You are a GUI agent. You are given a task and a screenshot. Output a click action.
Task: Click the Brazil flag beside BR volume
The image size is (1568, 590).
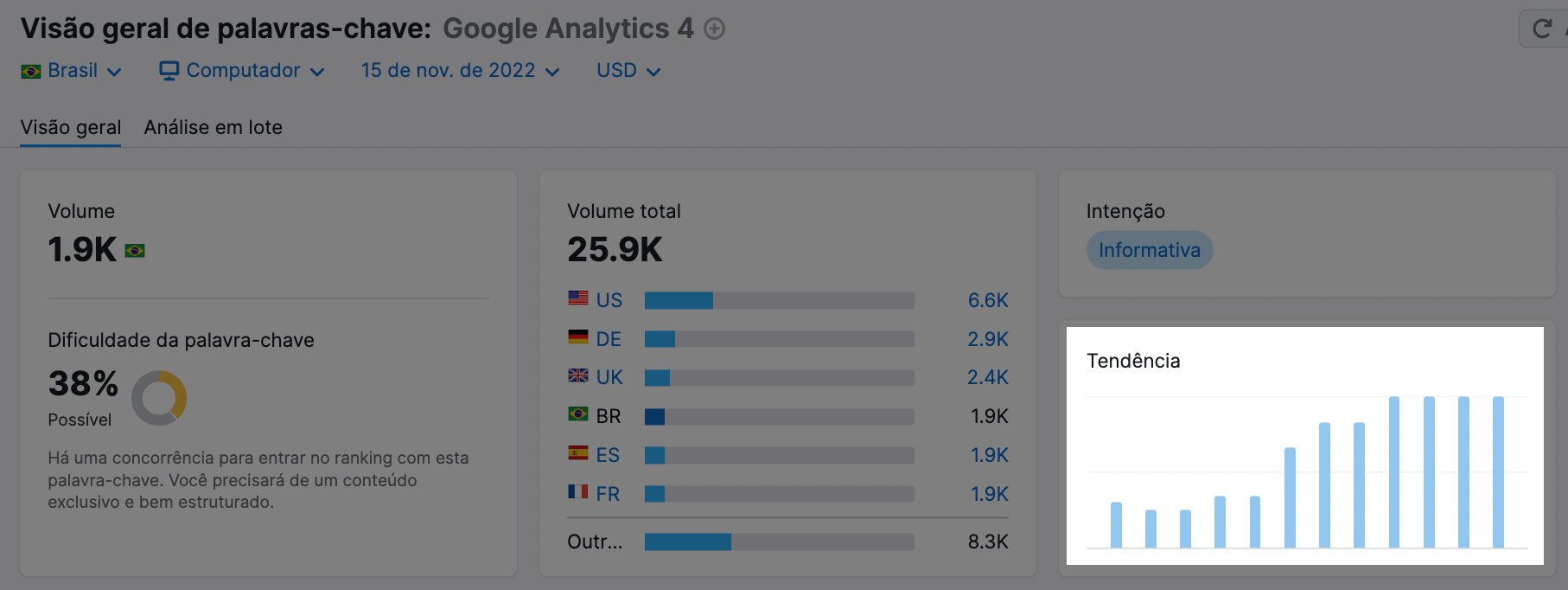tap(577, 416)
